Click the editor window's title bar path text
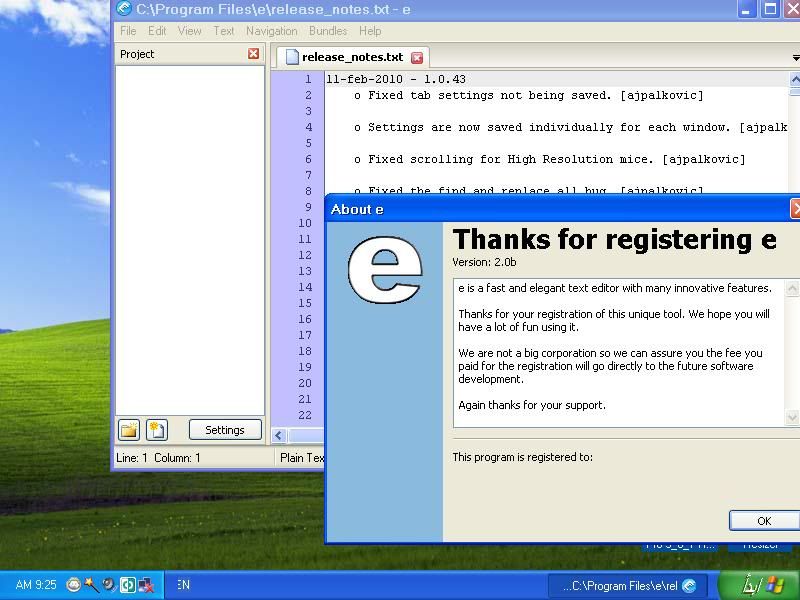This screenshot has width=800, height=600. click(273, 9)
